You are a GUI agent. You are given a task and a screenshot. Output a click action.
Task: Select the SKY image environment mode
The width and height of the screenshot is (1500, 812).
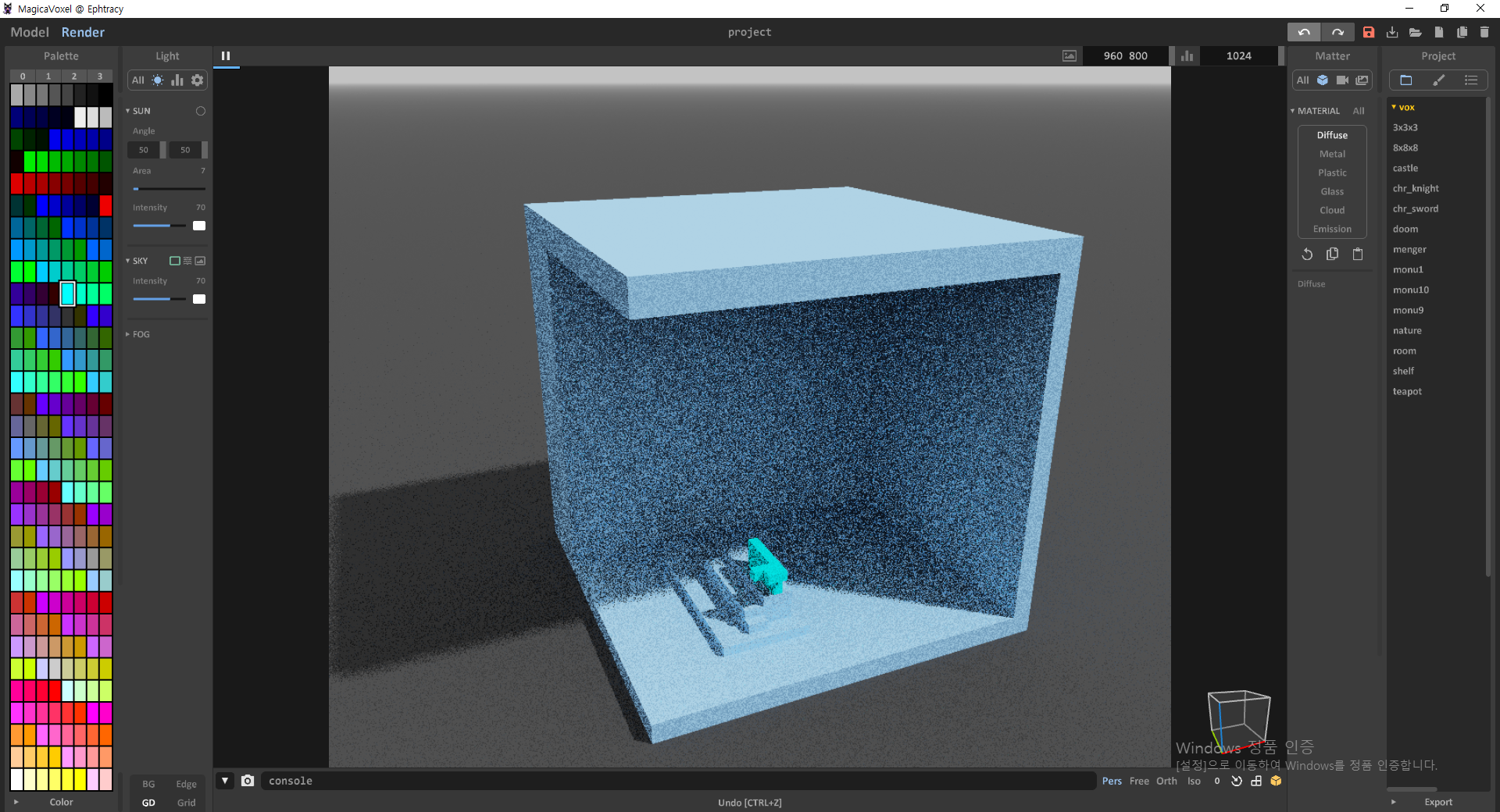(x=200, y=261)
